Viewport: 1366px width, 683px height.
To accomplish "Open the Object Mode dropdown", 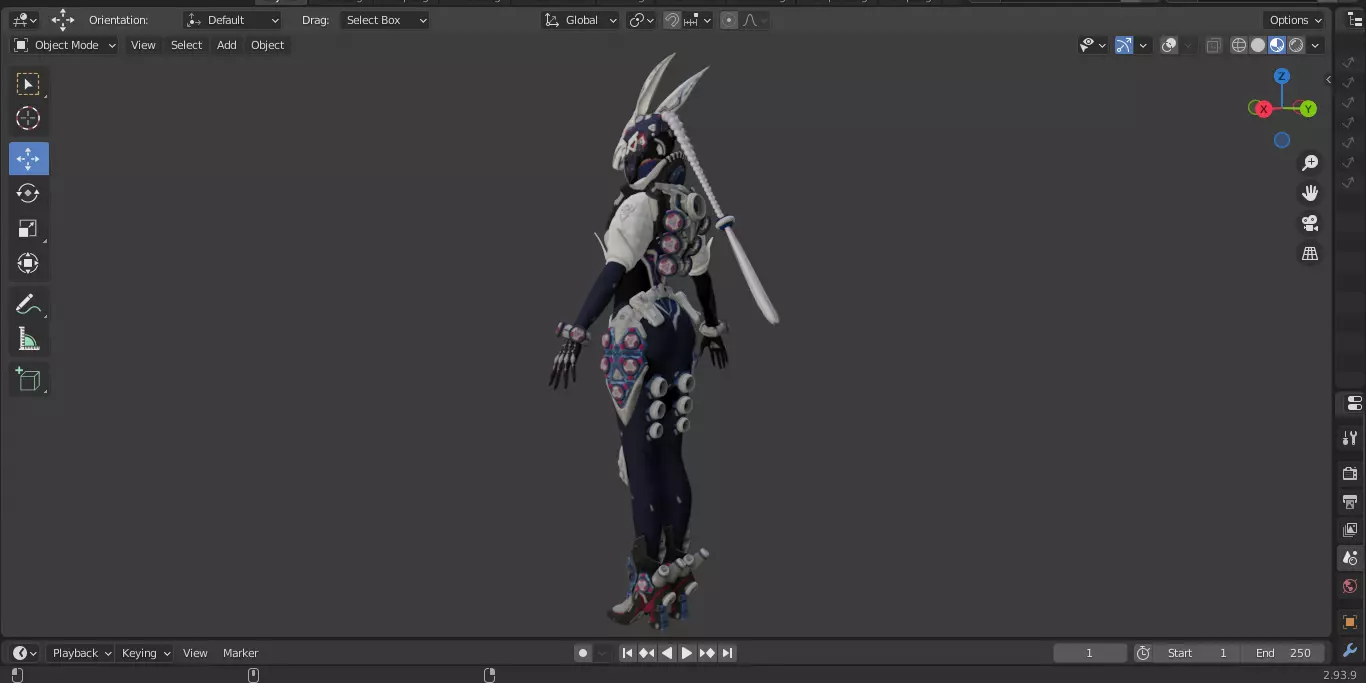I will 64,45.
